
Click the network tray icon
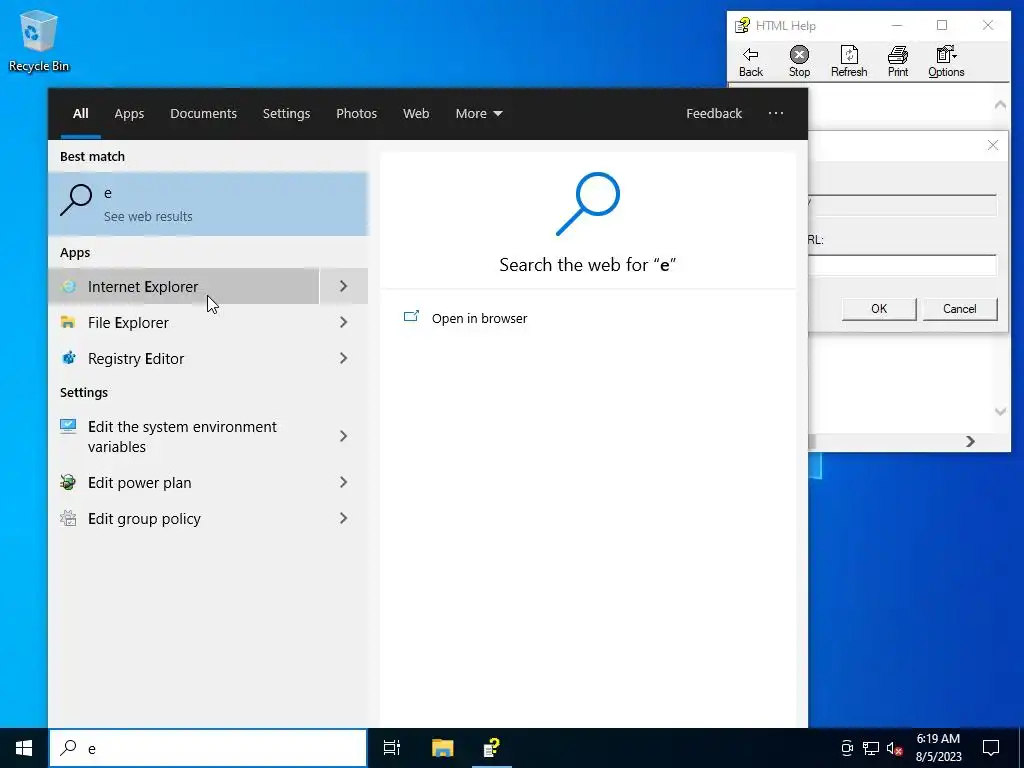[x=871, y=748]
